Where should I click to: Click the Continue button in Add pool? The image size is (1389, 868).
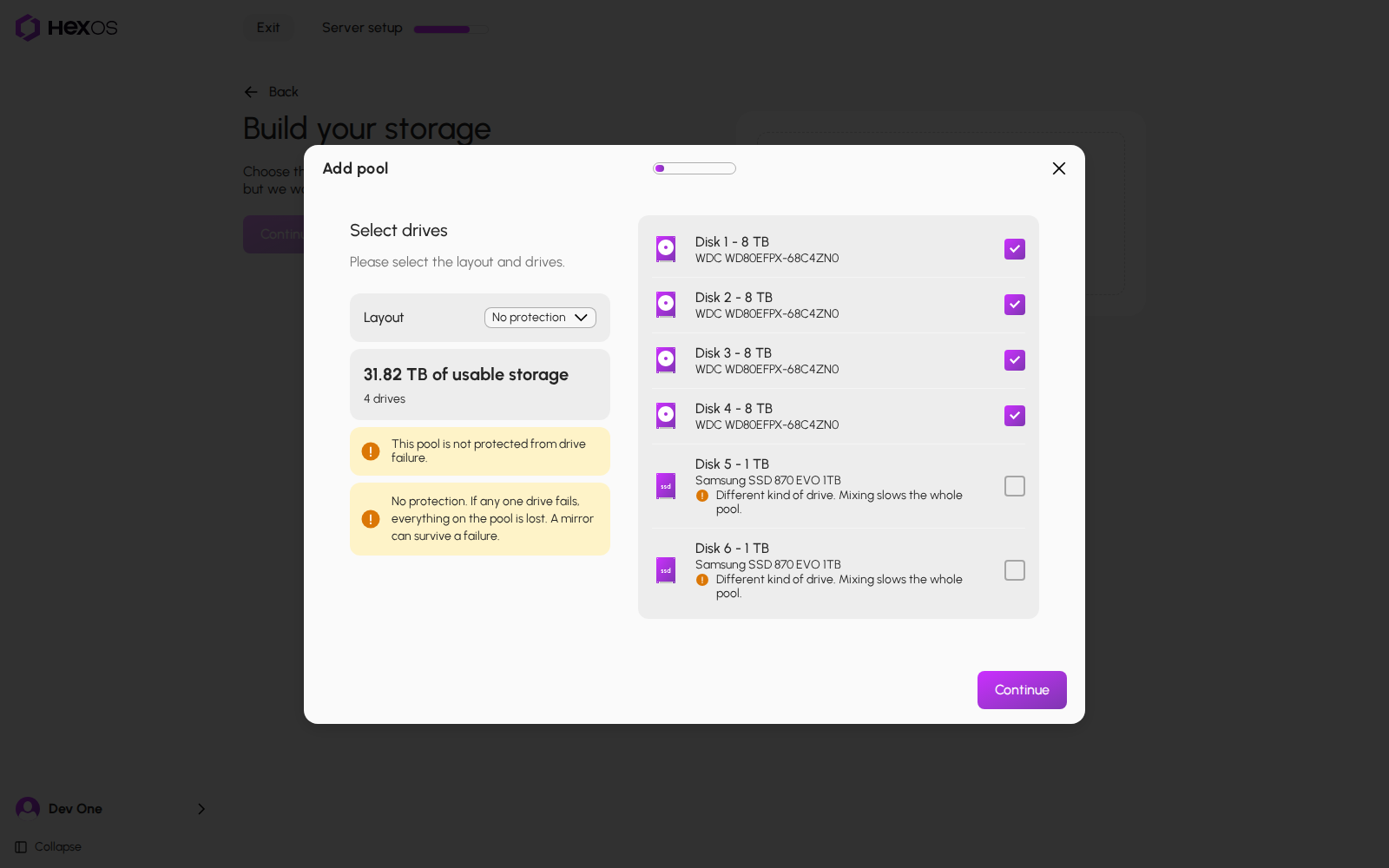[x=1022, y=690]
